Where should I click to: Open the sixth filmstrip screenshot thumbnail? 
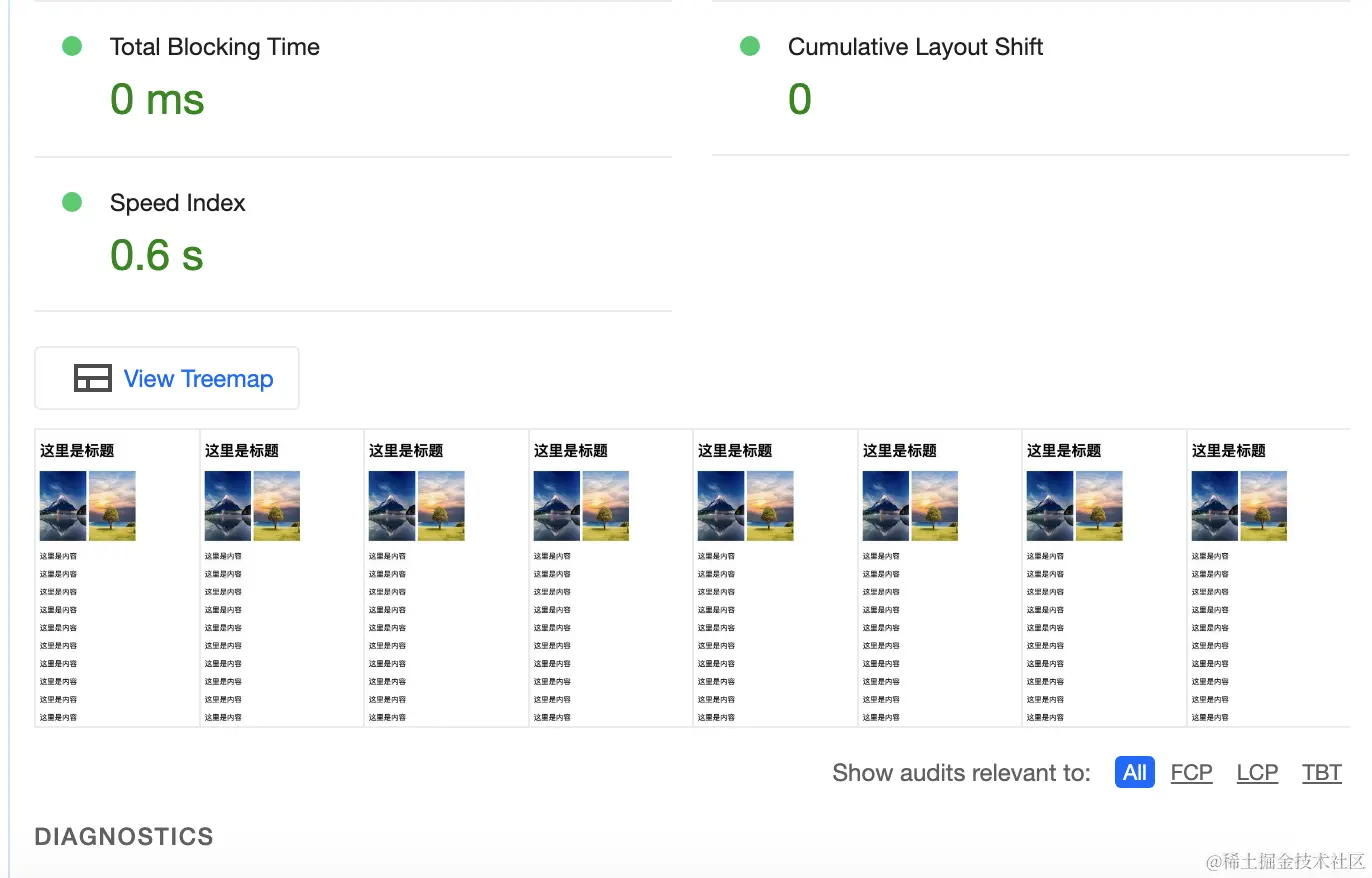tap(939, 578)
